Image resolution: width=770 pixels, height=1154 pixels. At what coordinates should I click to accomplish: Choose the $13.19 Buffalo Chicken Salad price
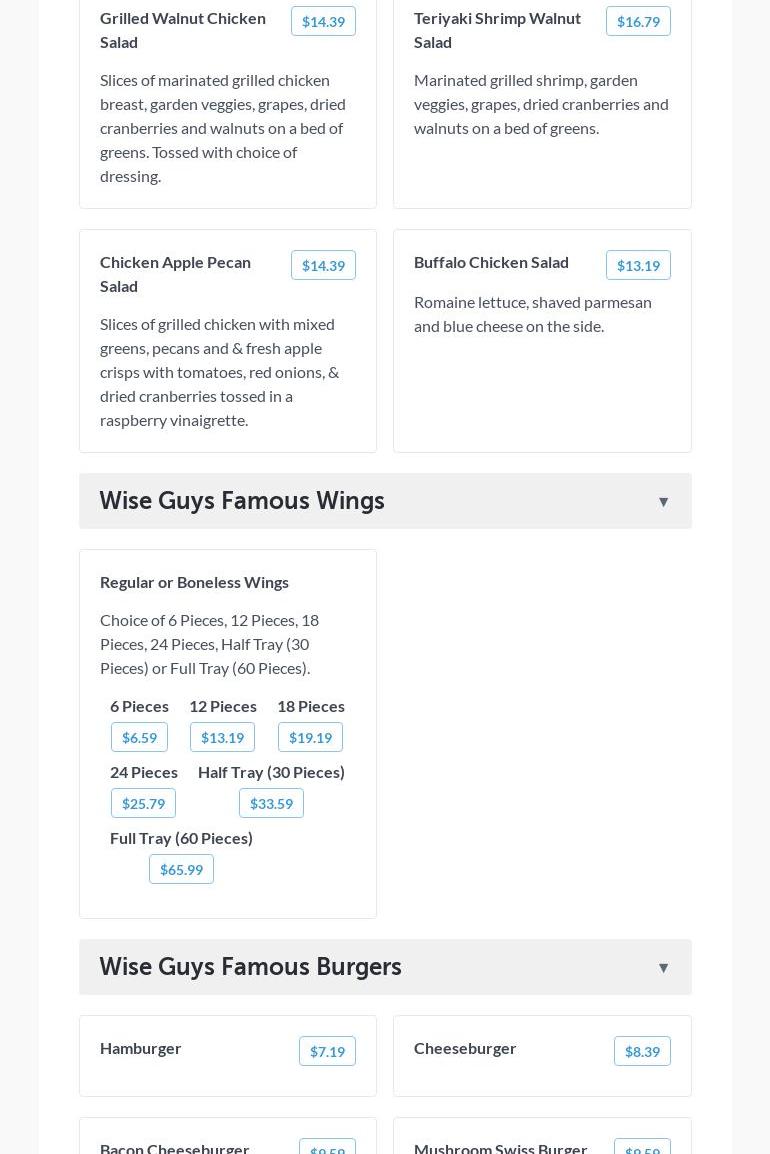(x=638, y=265)
